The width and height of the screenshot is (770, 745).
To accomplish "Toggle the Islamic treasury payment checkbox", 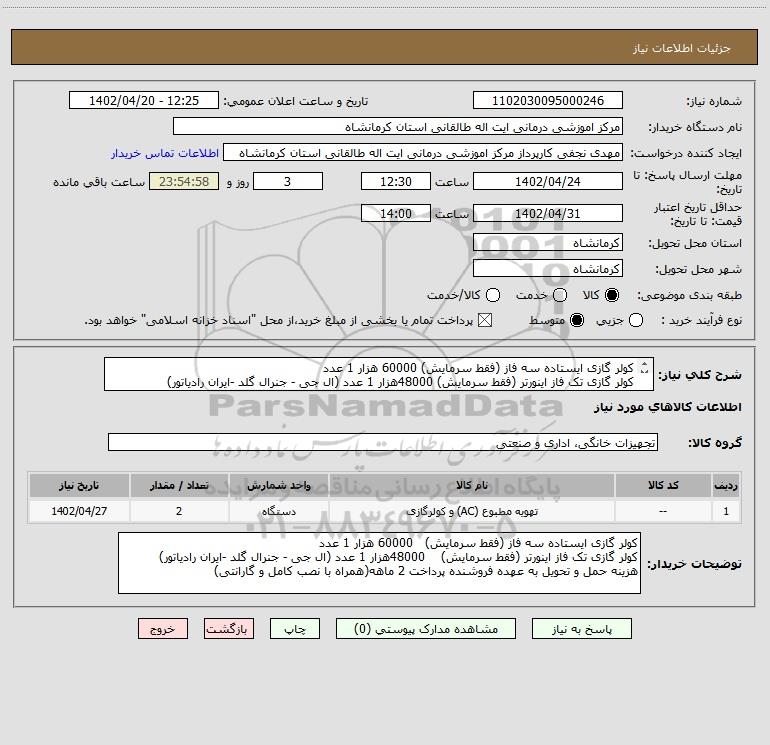I will [485, 321].
